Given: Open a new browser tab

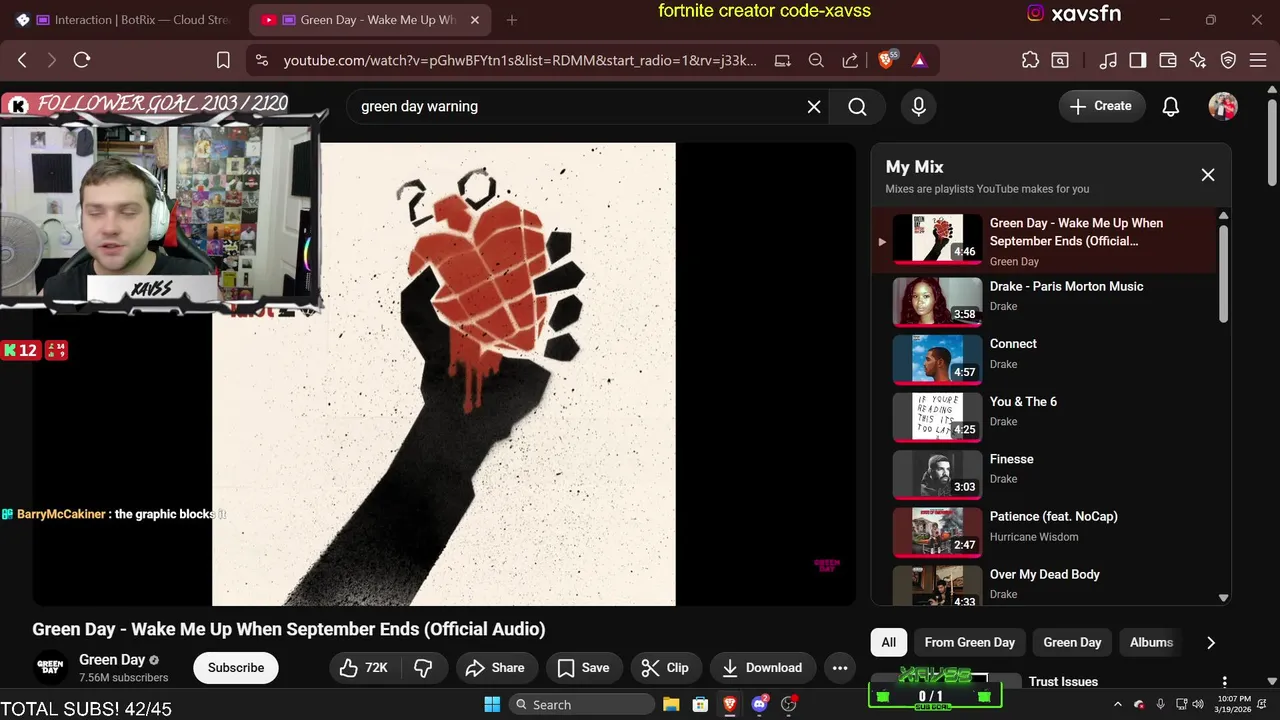Looking at the screenshot, I should click(512, 20).
